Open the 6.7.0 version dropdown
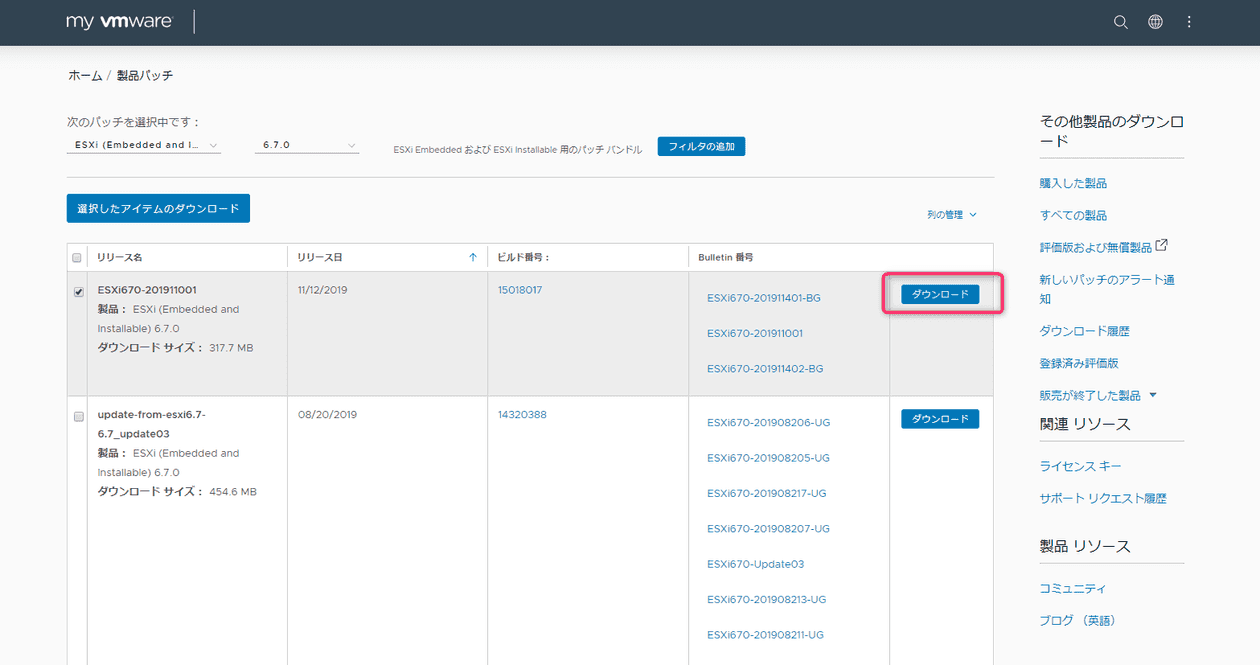1260x665 pixels. [x=306, y=145]
